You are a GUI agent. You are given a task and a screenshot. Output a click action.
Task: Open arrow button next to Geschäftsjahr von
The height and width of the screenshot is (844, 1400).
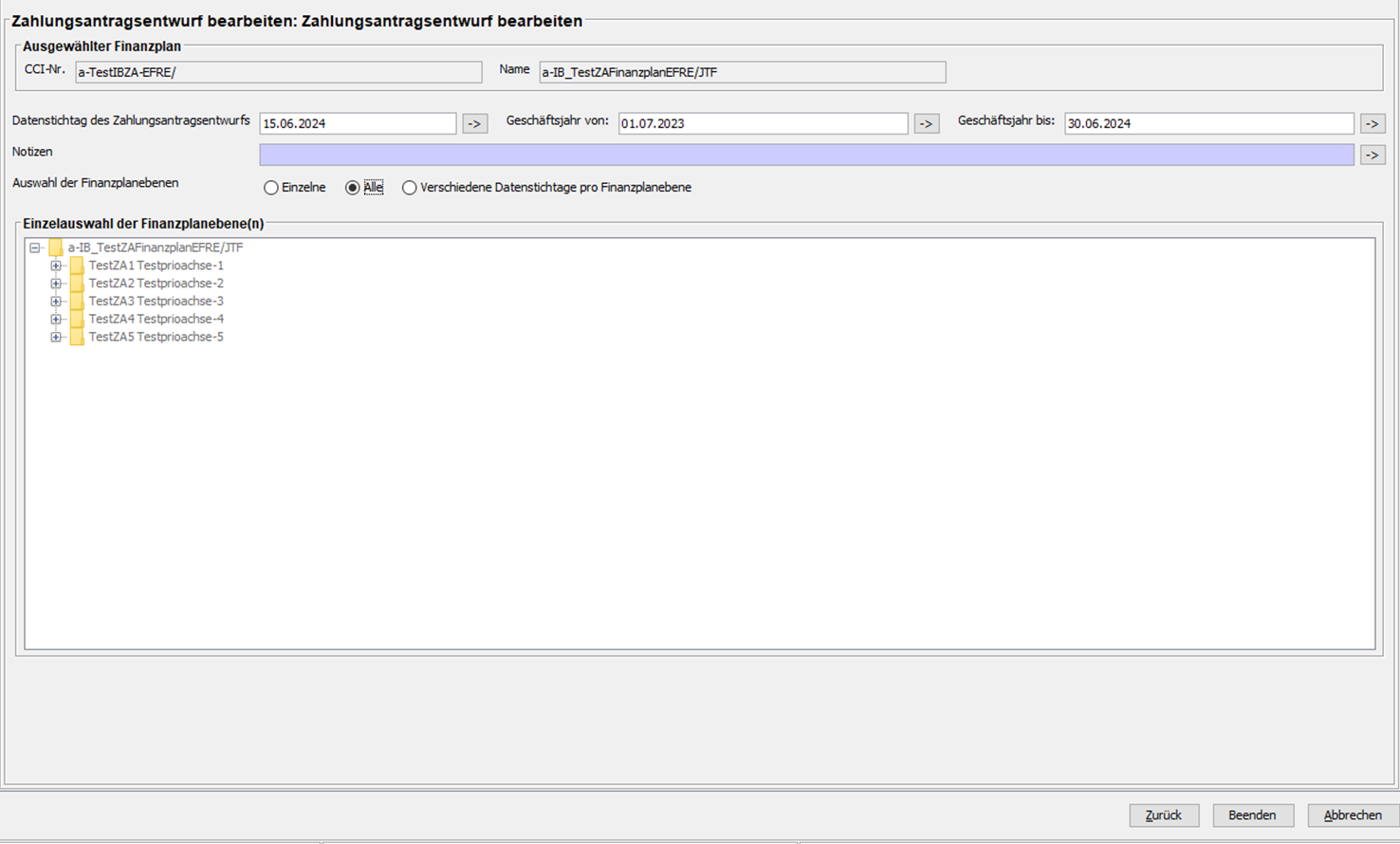(927, 123)
